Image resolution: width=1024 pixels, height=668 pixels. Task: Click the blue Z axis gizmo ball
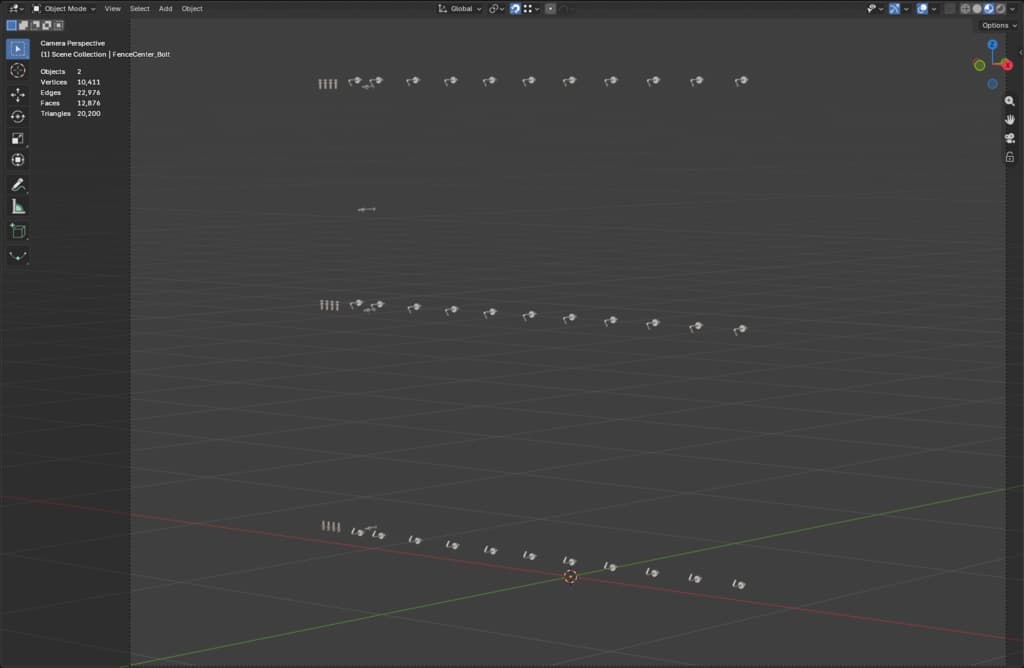click(x=993, y=44)
